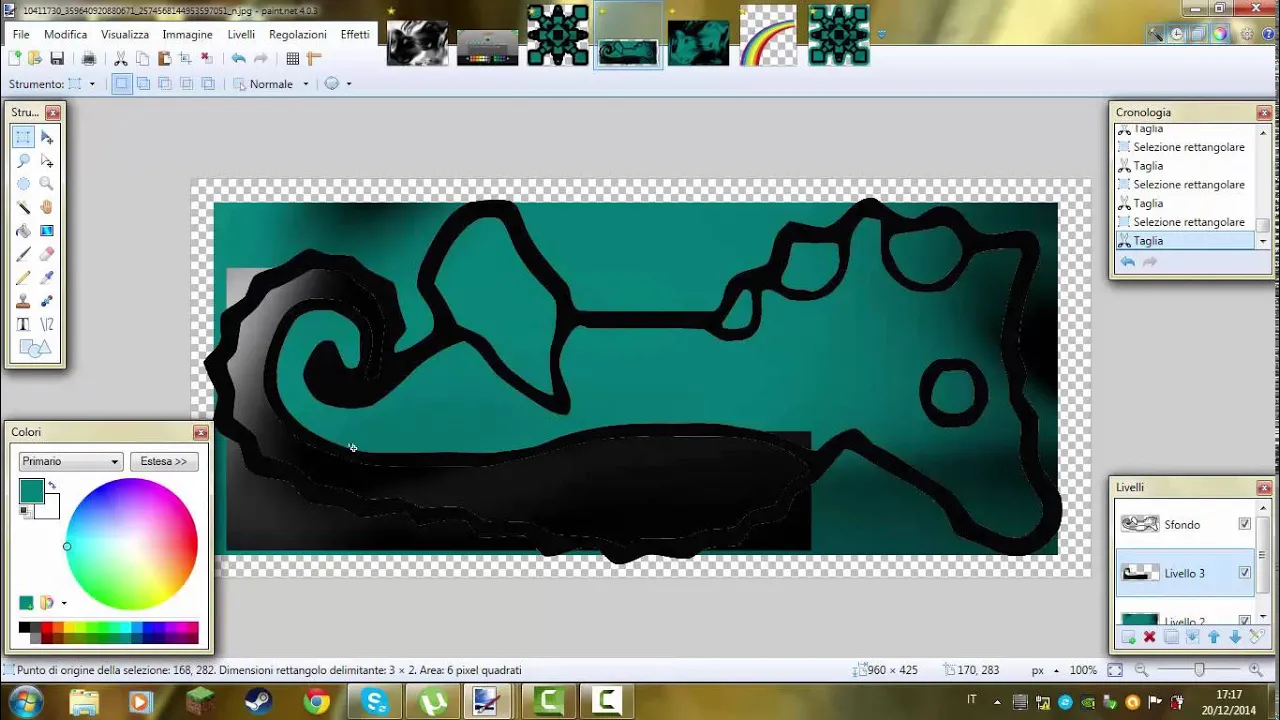Open the File menu

20,34
